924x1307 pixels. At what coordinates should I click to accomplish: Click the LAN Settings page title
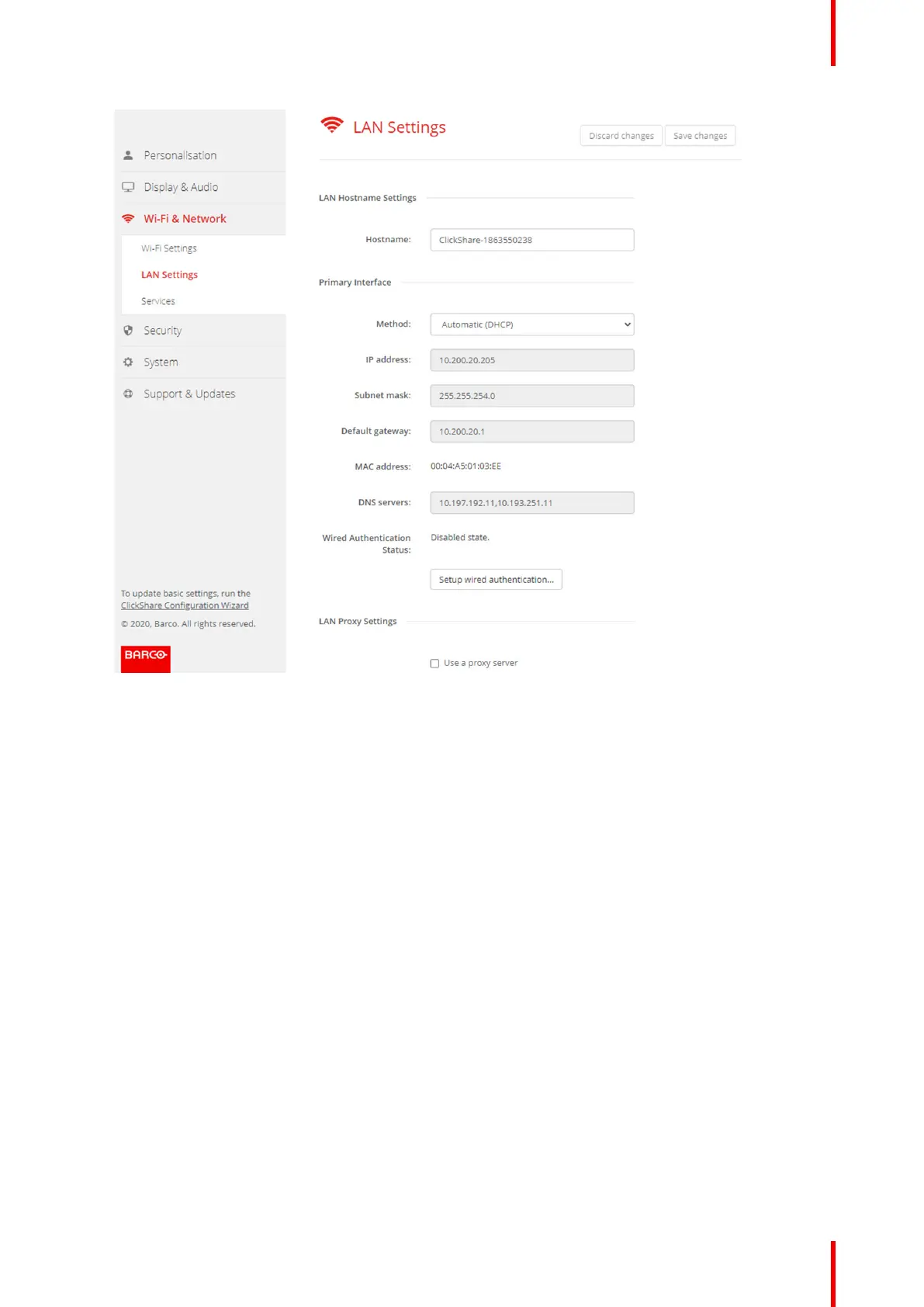tap(400, 127)
